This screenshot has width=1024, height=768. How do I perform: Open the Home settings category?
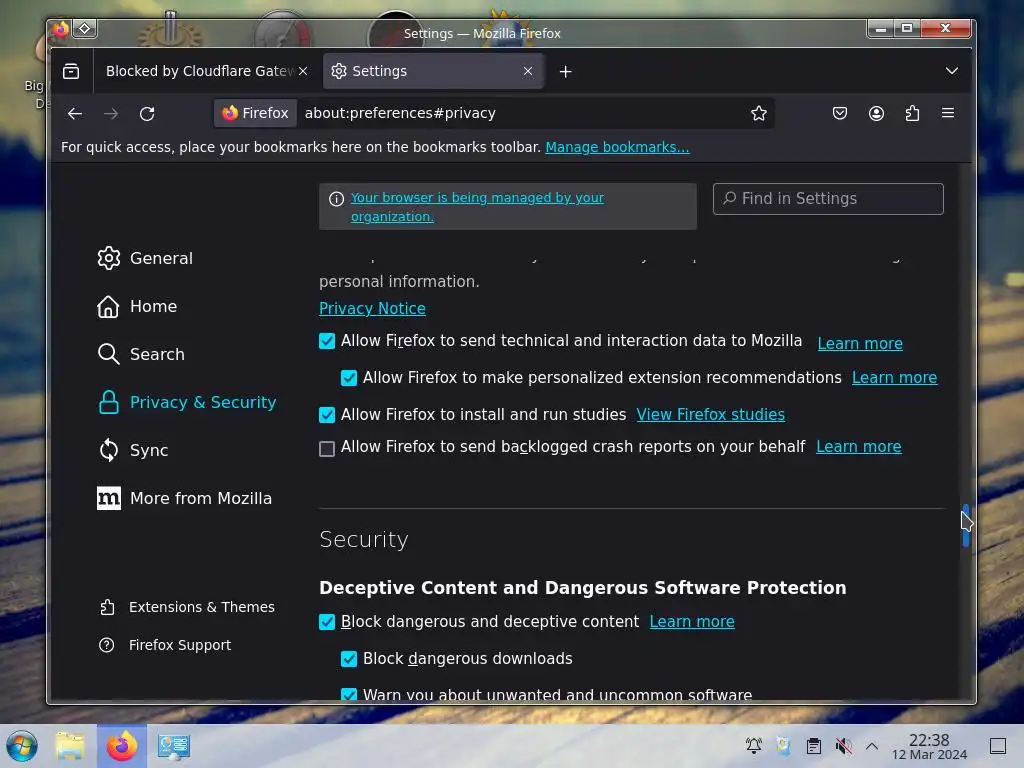137,306
